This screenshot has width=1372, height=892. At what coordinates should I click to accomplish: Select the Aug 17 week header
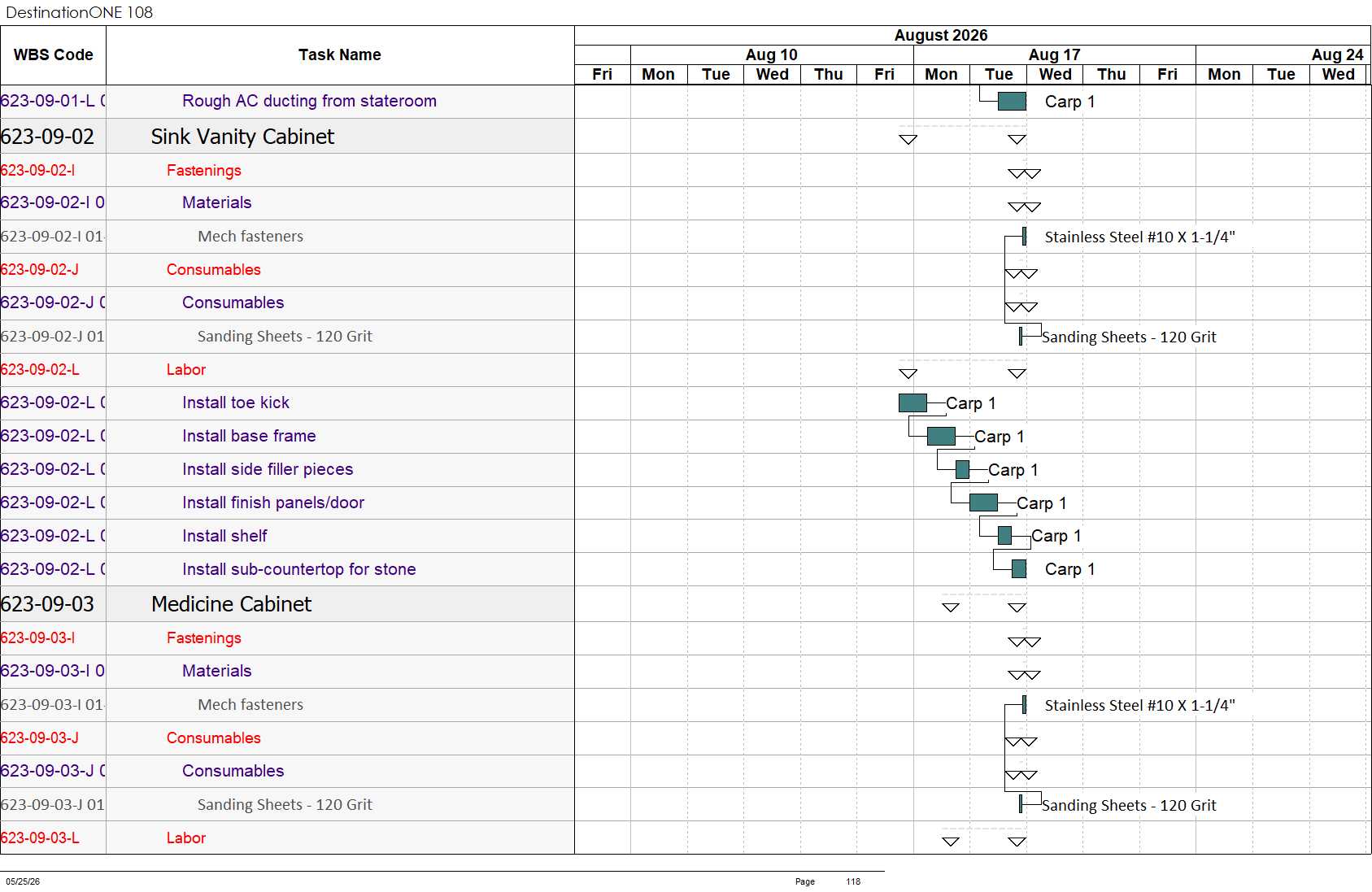(x=1054, y=54)
